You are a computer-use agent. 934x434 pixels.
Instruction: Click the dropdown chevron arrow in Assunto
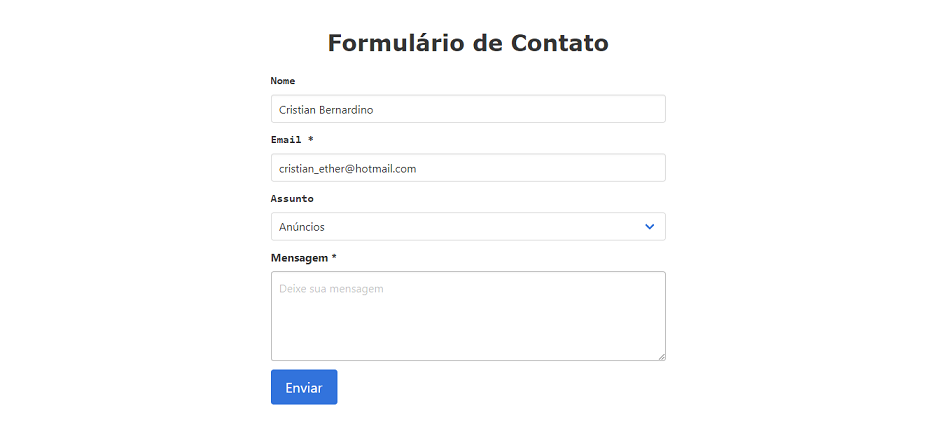[649, 227]
